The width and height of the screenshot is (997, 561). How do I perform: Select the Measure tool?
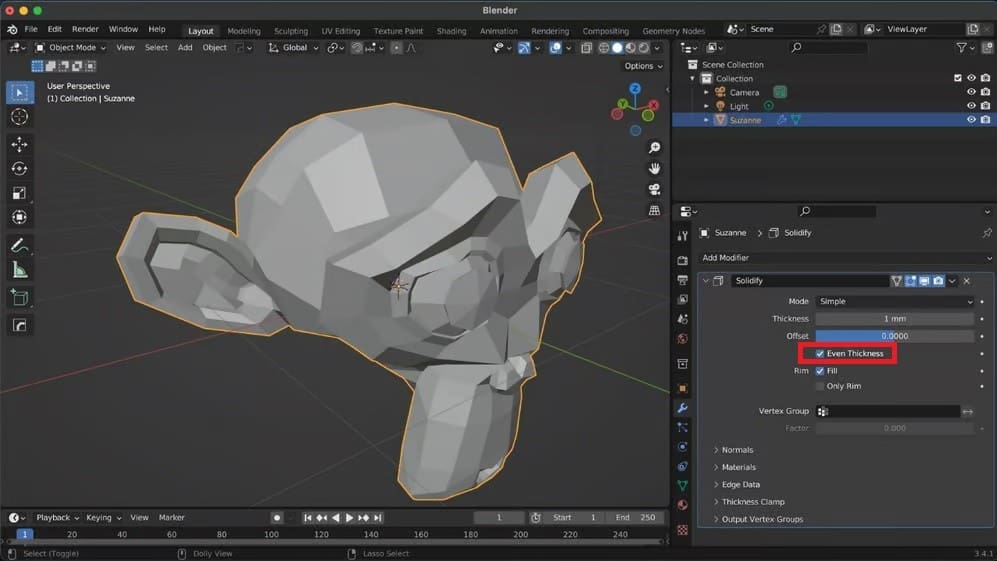click(20, 270)
